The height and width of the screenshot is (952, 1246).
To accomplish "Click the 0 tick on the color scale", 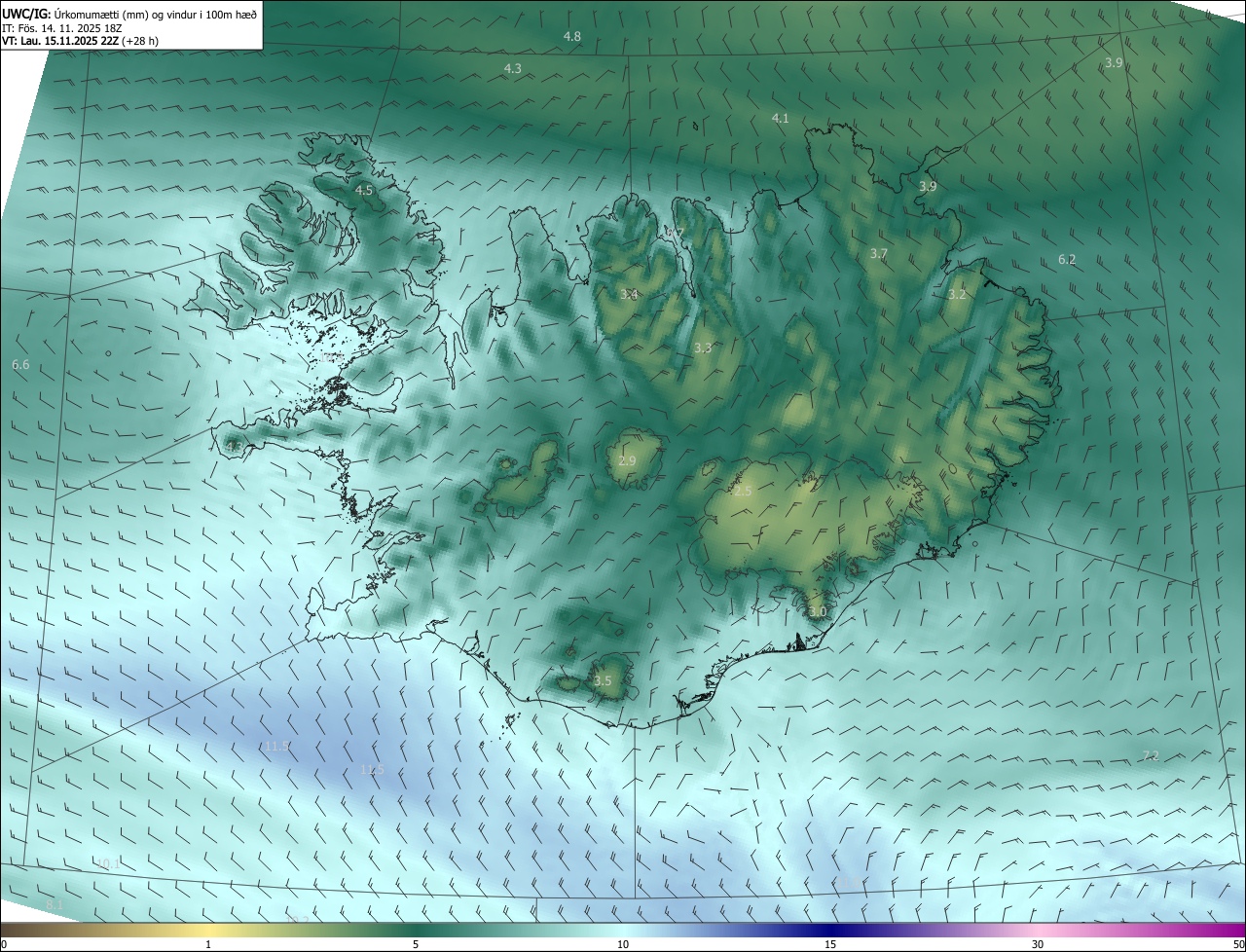I will coord(4,944).
